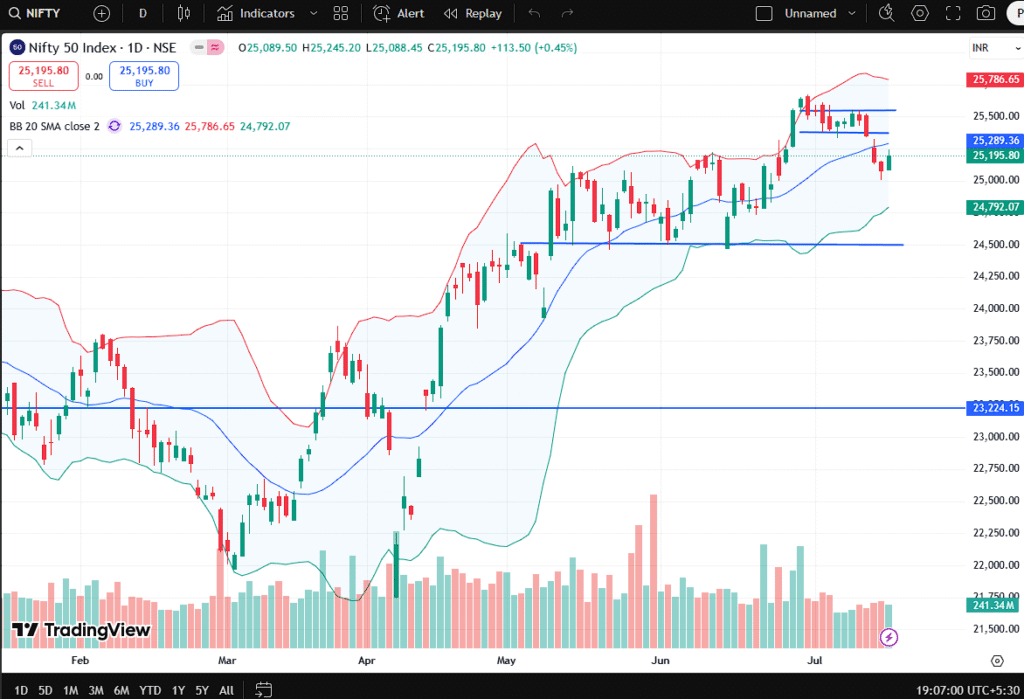Set range to 3M
Screen dimensions: 1024x699
tap(96, 690)
